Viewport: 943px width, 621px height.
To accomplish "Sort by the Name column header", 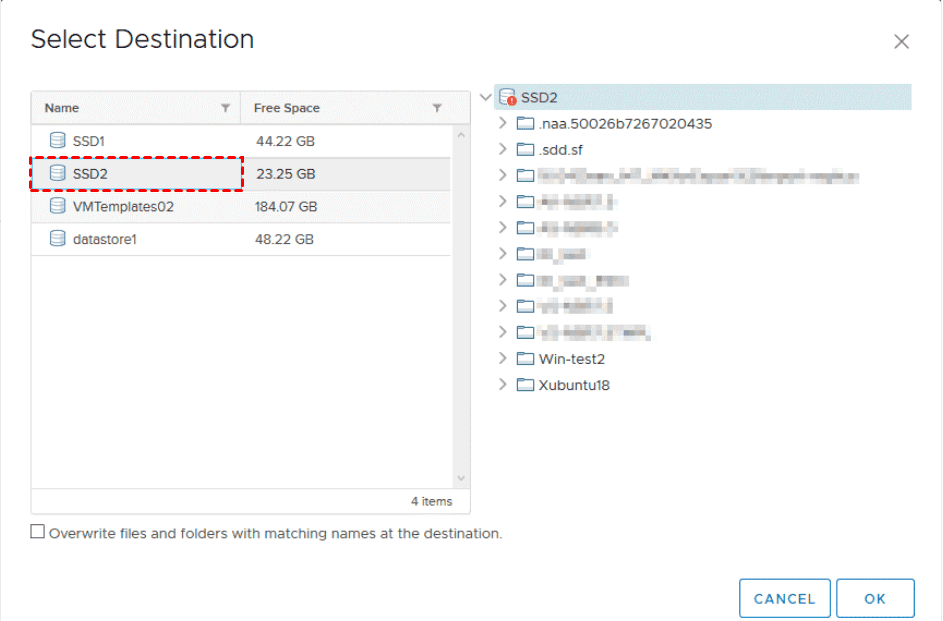I will [62, 108].
